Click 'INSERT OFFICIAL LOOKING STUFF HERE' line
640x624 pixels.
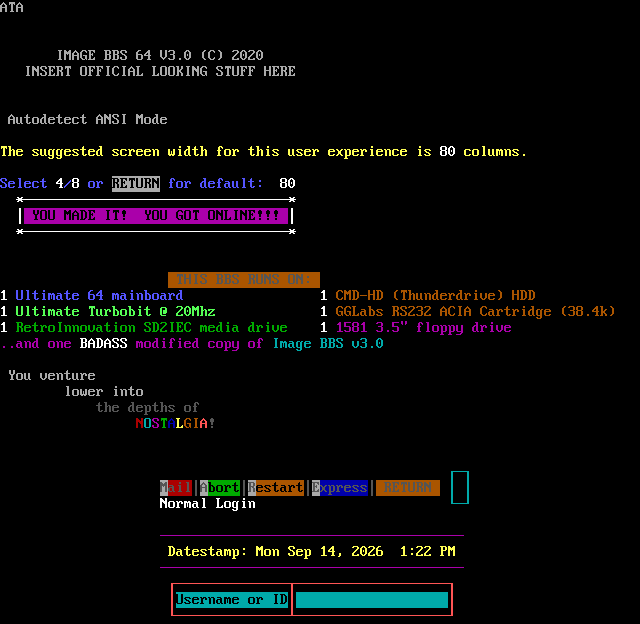(x=160, y=71)
